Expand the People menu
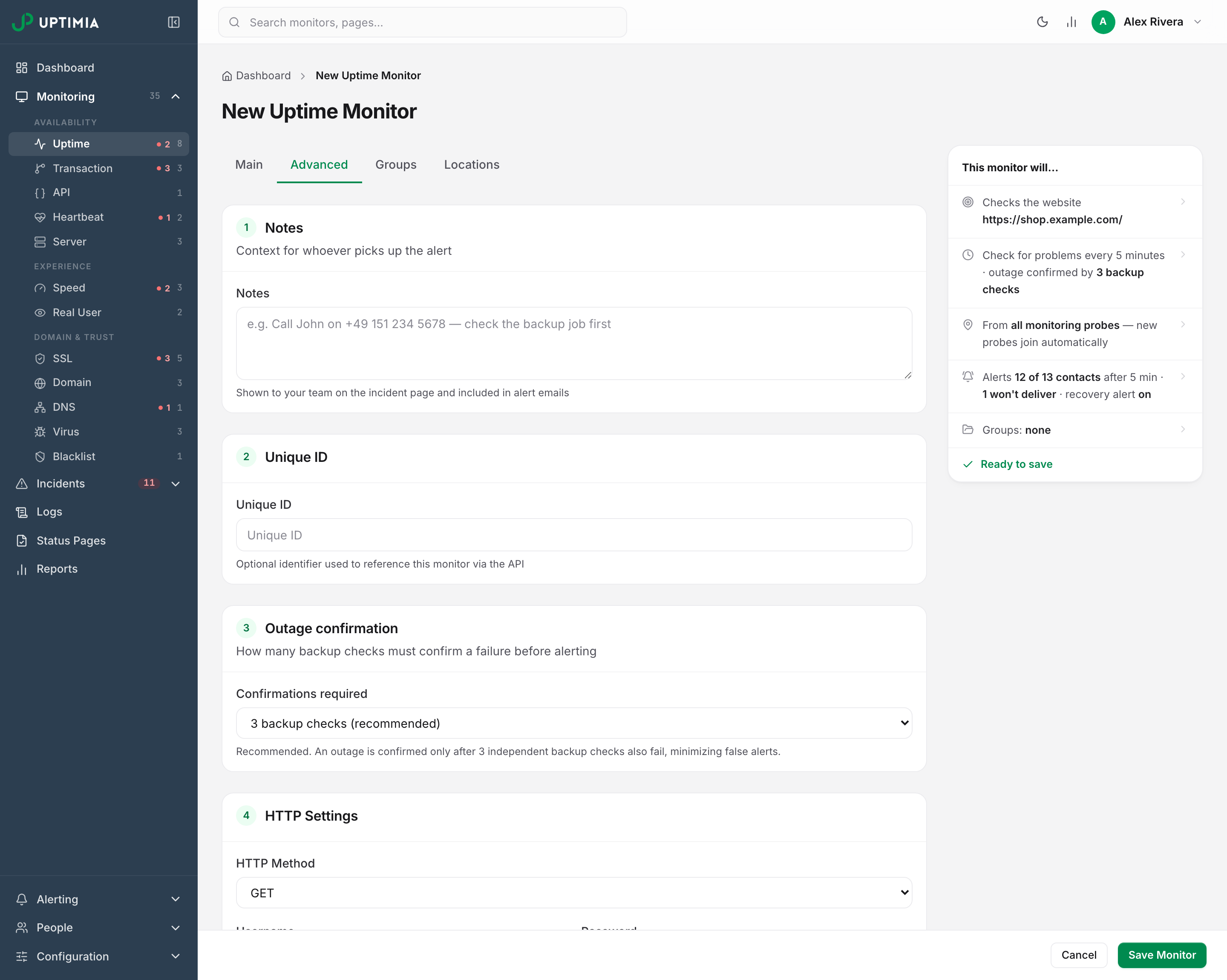Screen dimensions: 1227x980 tap(176, 928)
